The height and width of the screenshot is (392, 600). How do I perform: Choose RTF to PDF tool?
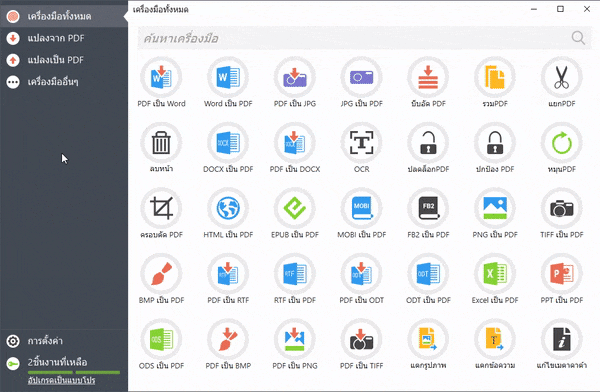pos(295,274)
